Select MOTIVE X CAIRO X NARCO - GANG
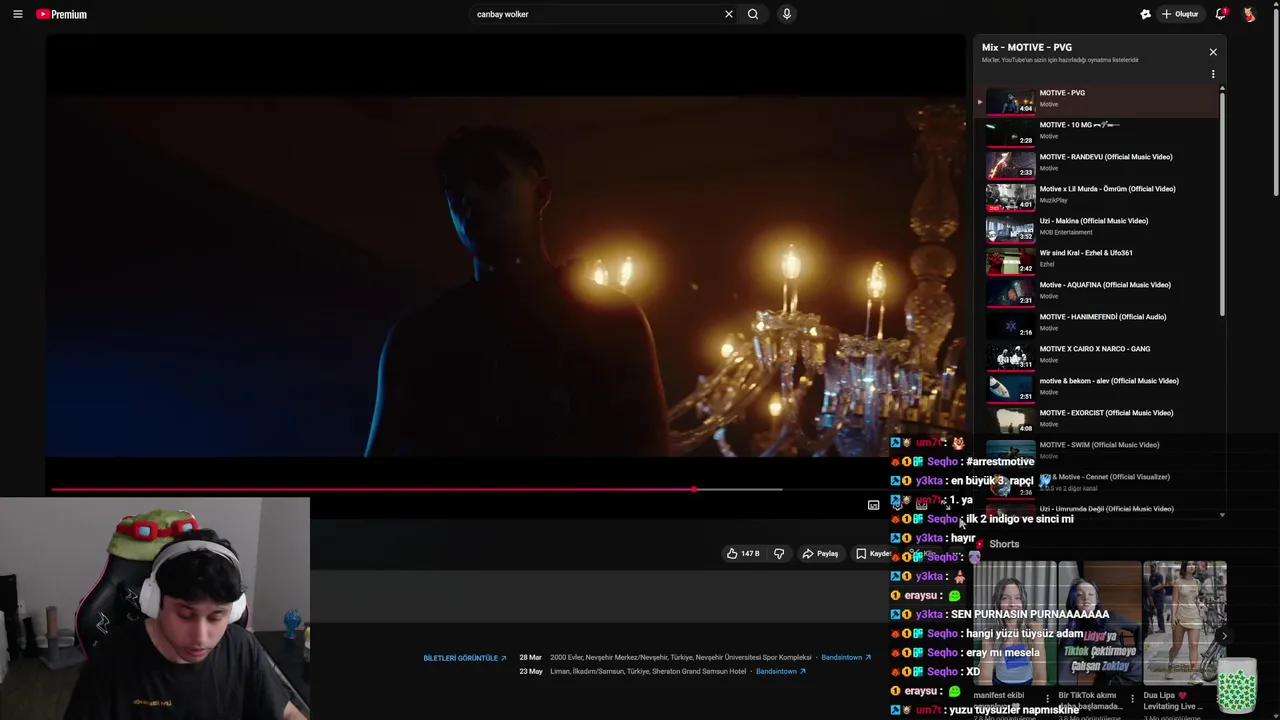1280x720 pixels. [1097, 356]
